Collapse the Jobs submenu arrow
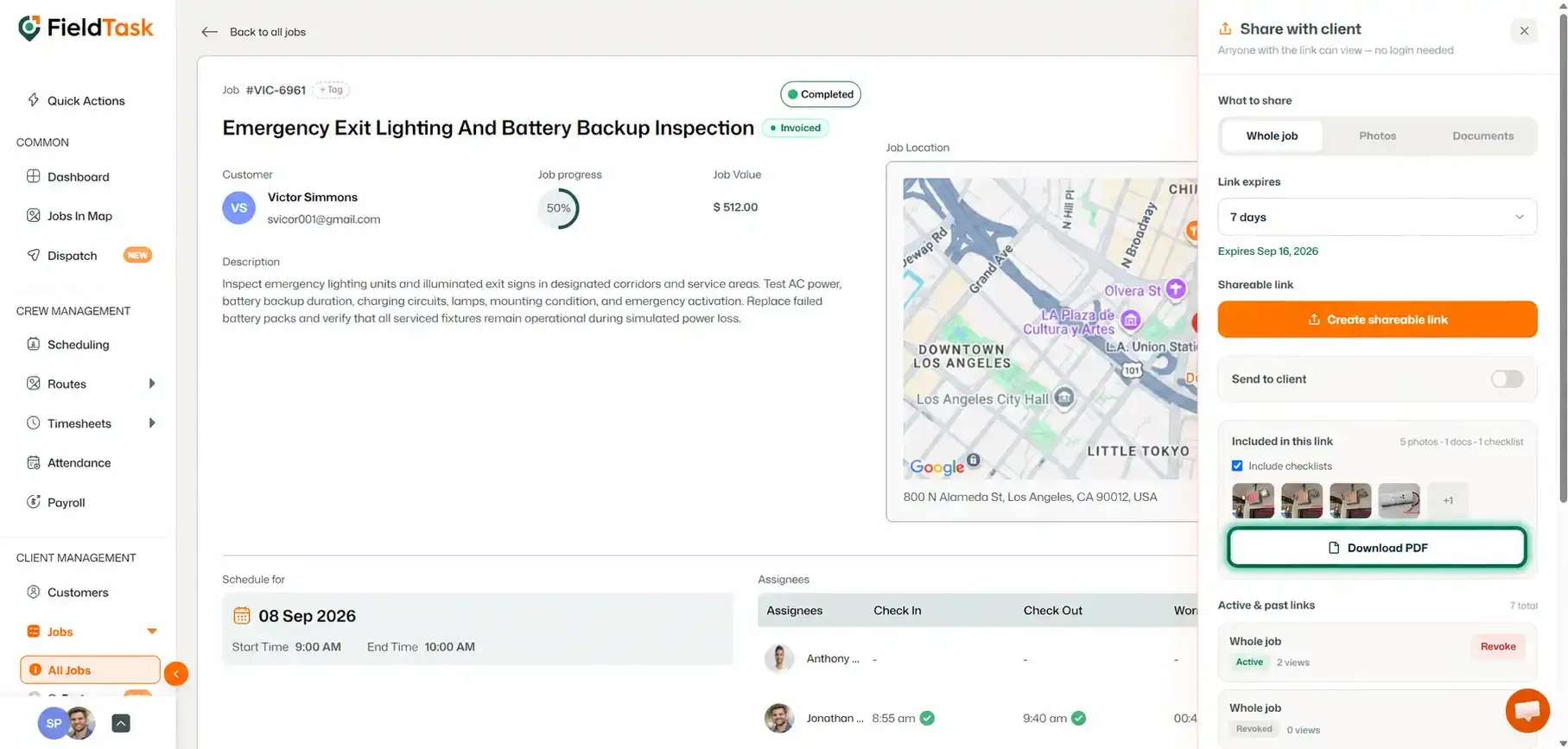Viewport: 1568px width, 749px height. tap(152, 632)
